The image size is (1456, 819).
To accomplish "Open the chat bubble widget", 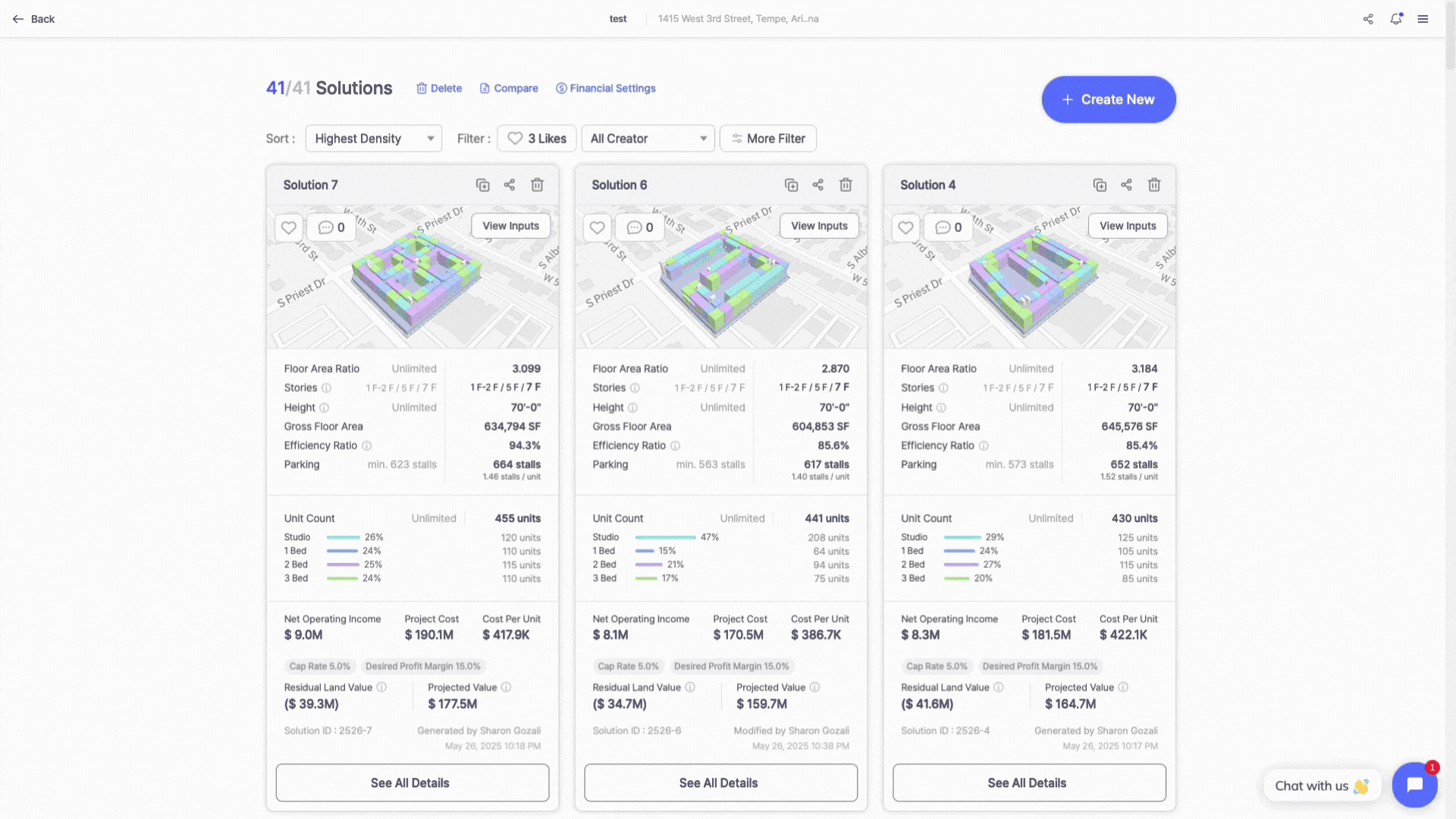I will pyautogui.click(x=1414, y=785).
